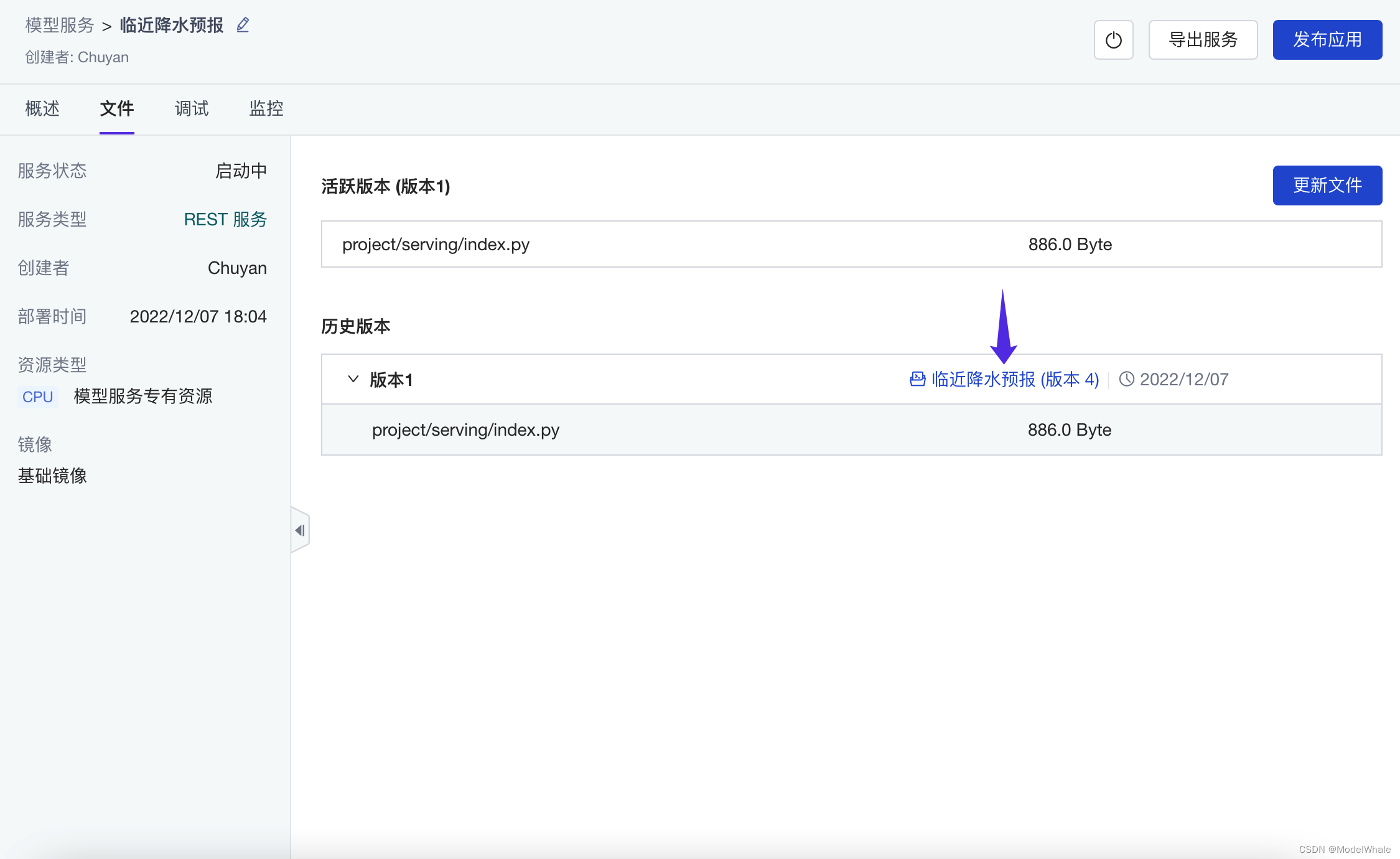1400x859 pixels.
Task: Click the 更新文件 button
Action: pos(1327,185)
